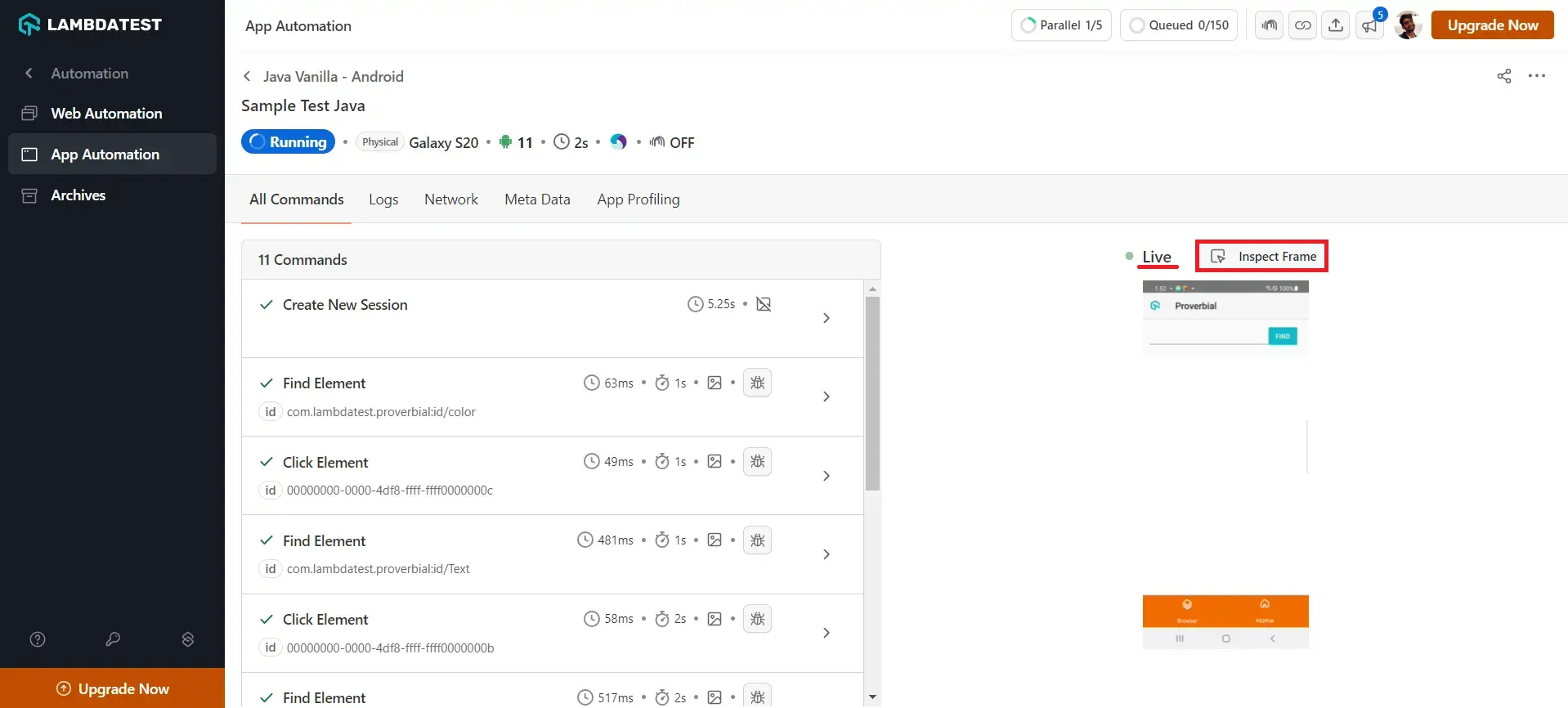
Task: View screenshot of Click Element 0000000b
Action: (x=715, y=619)
